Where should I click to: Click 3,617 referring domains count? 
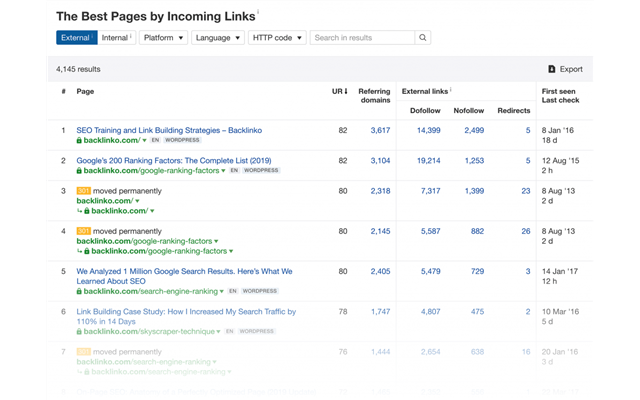click(x=380, y=130)
